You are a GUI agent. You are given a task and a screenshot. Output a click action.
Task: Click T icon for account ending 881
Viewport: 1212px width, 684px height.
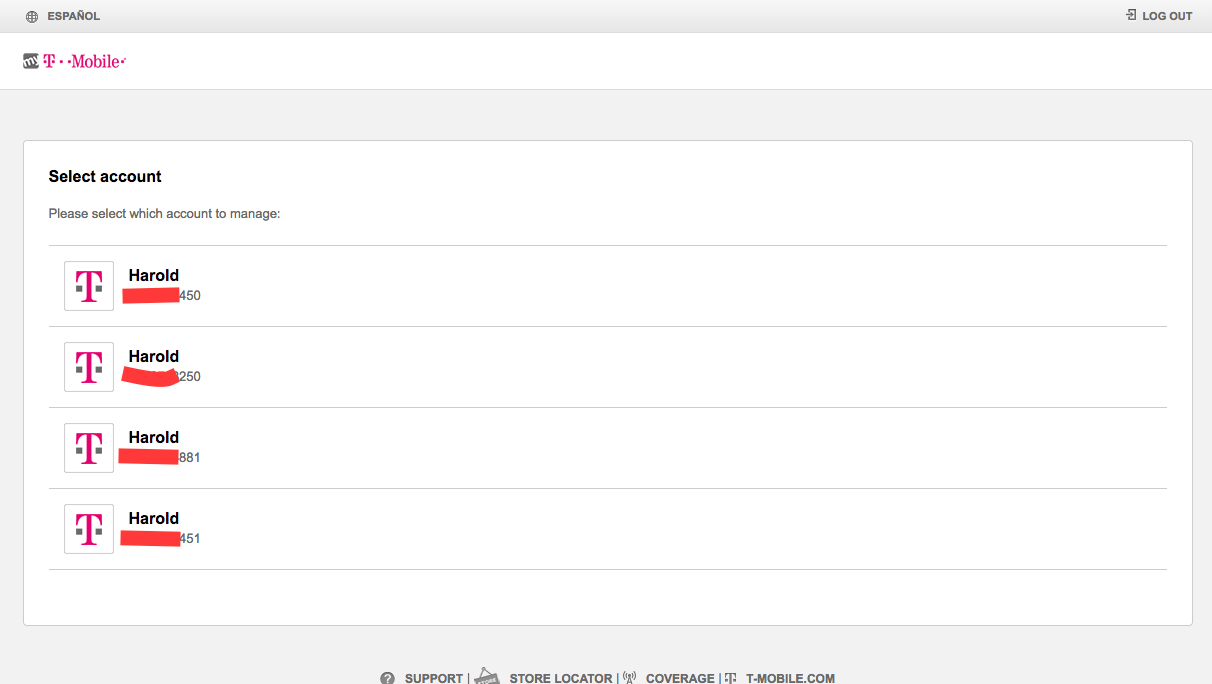click(x=89, y=448)
